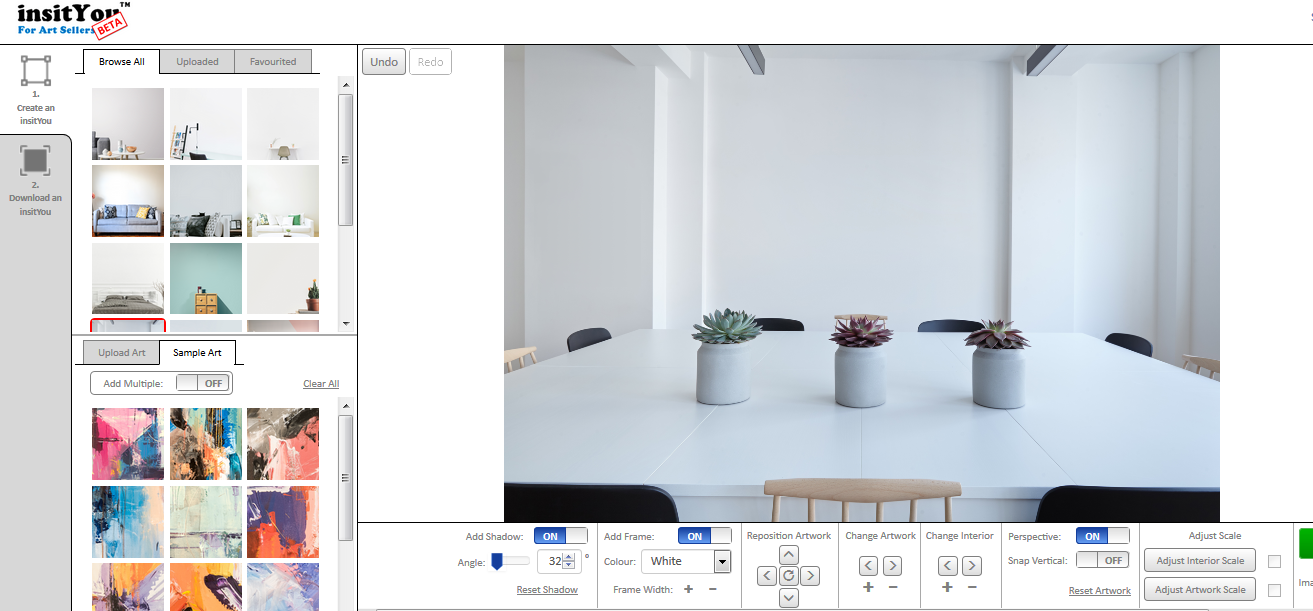Screen dimensions: 1313x611
Task: Open the Sample Art tab
Action: pyautogui.click(x=198, y=352)
